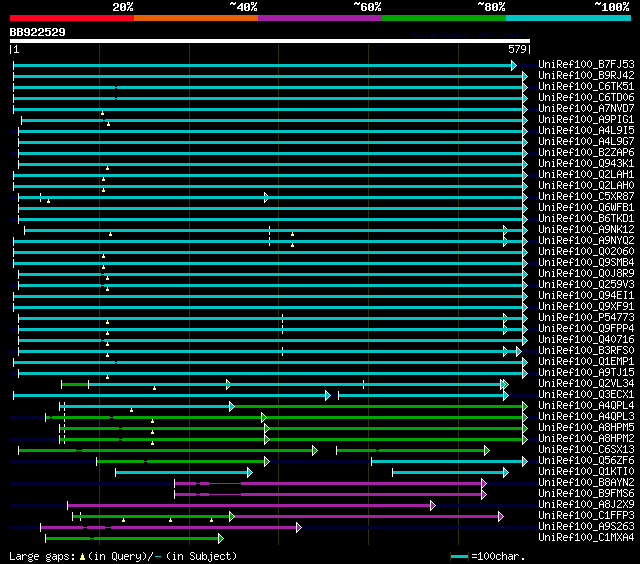Click the white query sequence bar
This screenshot has width=640, height=564.
click(269, 41)
